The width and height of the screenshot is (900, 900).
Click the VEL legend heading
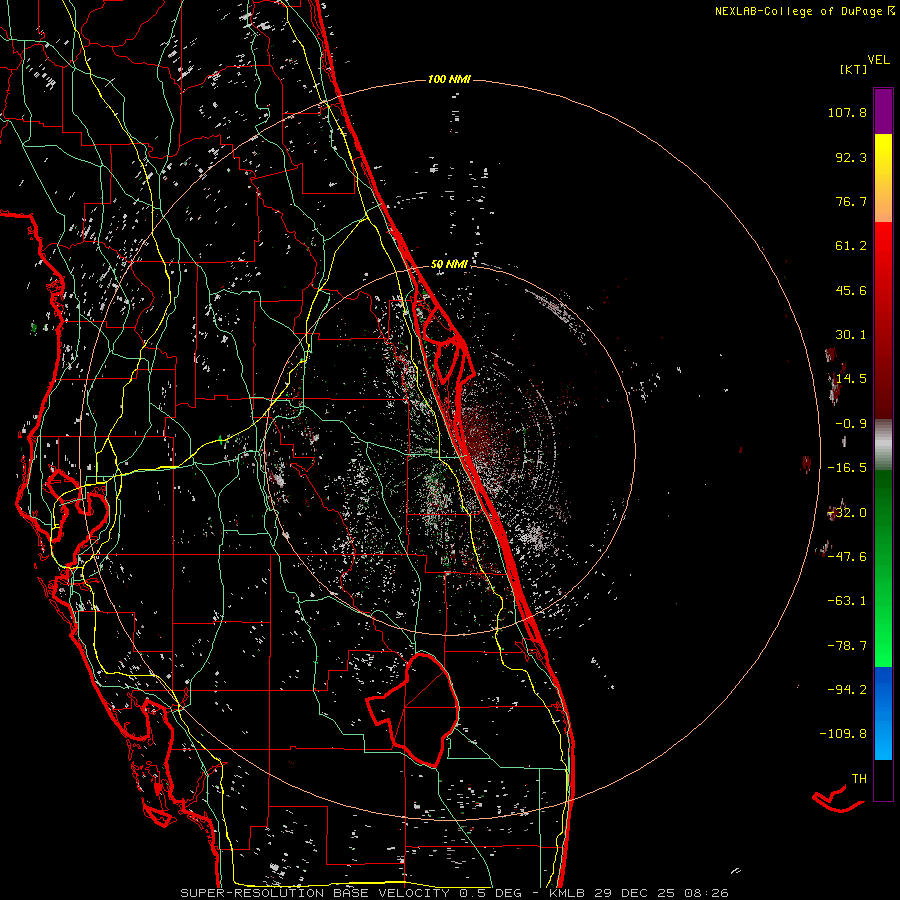878,59
